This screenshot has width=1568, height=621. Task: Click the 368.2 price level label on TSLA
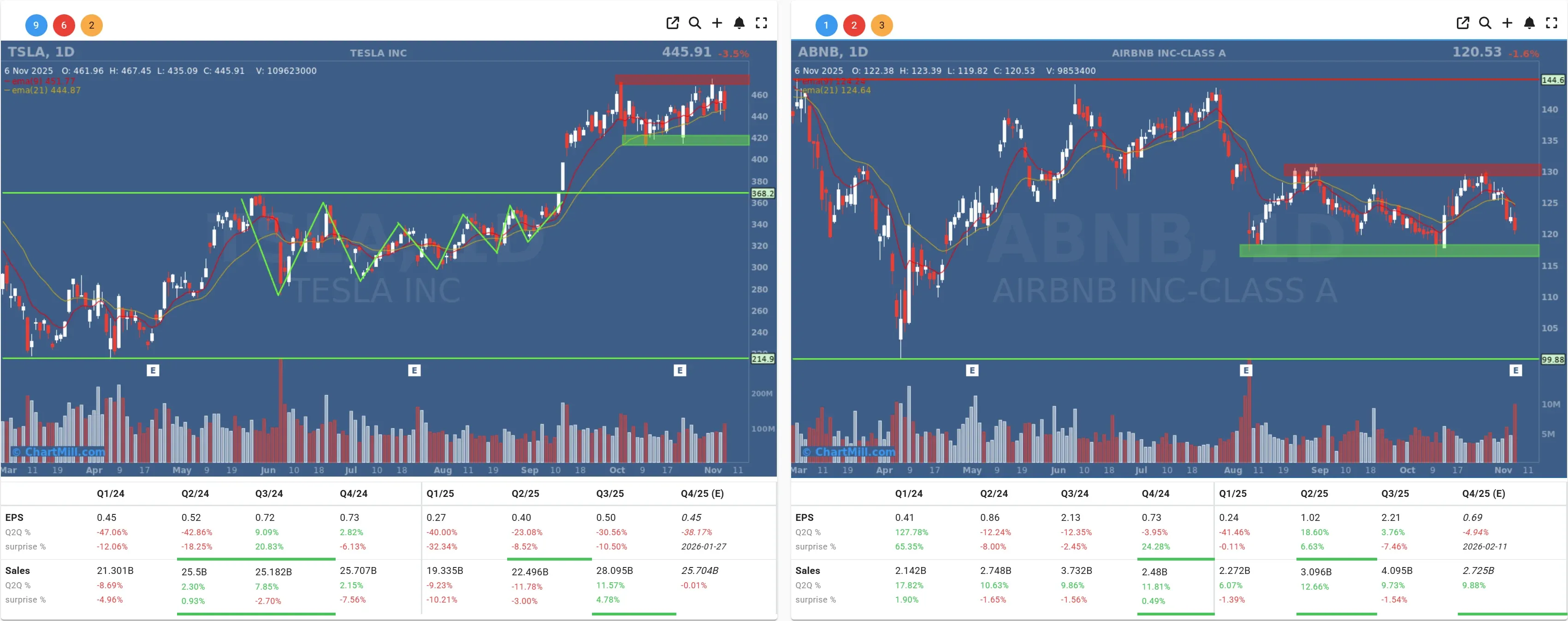coord(762,194)
